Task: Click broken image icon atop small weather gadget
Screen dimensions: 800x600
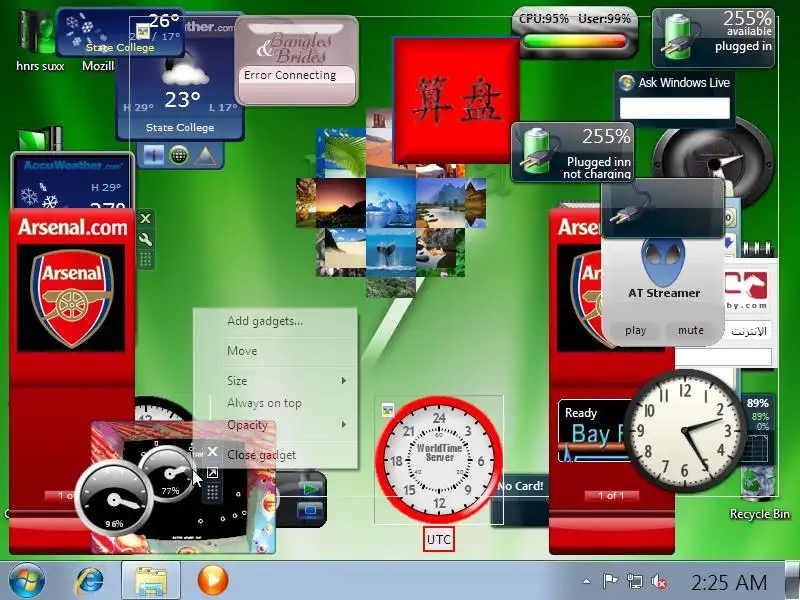Action: pos(143,32)
